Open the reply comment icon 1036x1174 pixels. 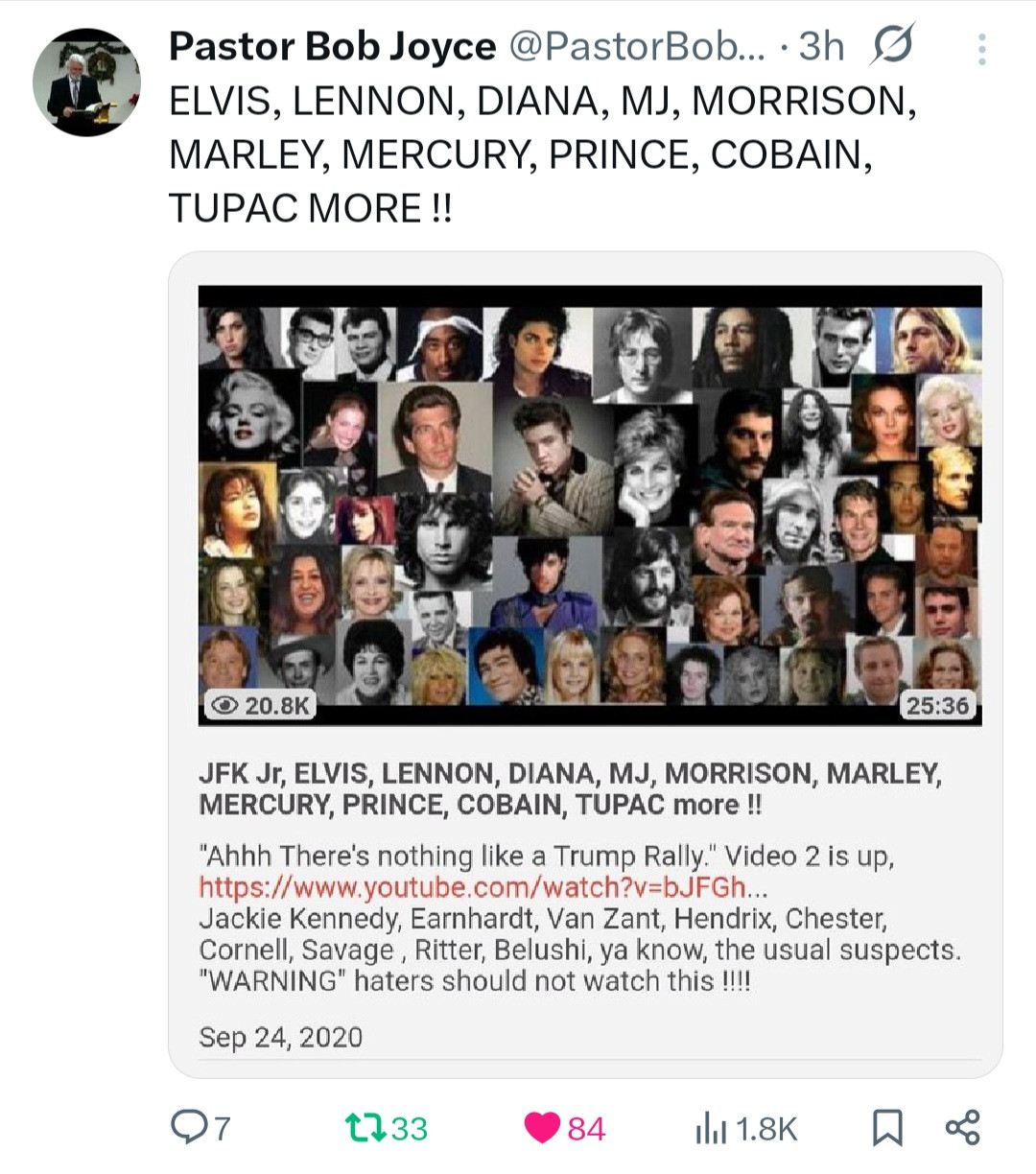(x=188, y=1126)
